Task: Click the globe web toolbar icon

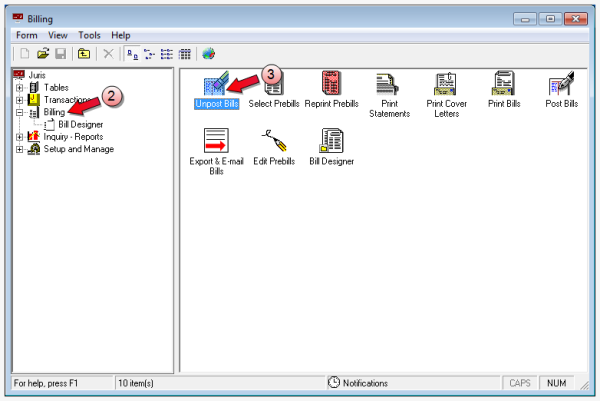Action: (x=209, y=54)
